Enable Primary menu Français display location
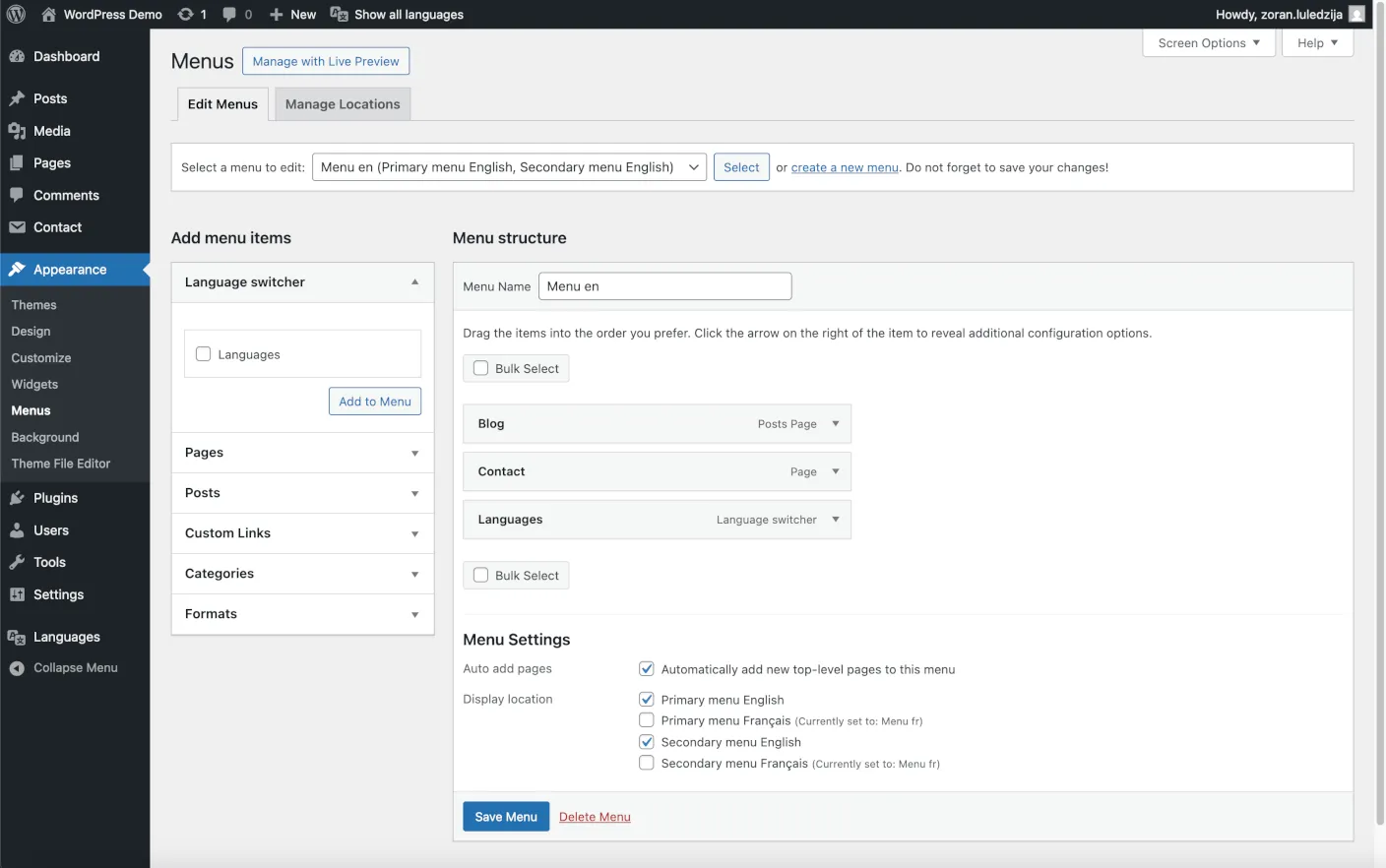 coord(647,720)
